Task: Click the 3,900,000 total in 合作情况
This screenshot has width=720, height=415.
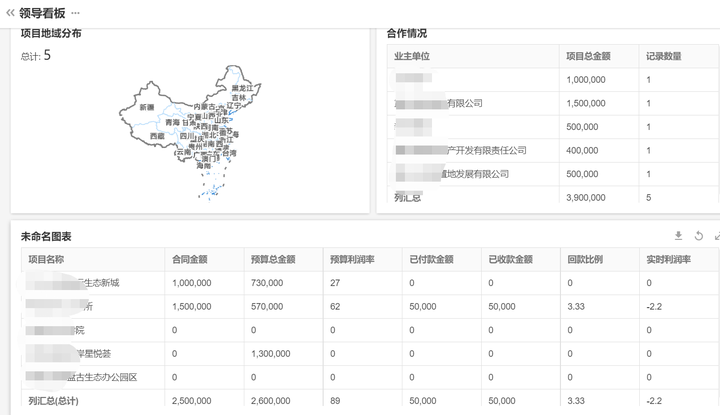Action: coord(586,197)
